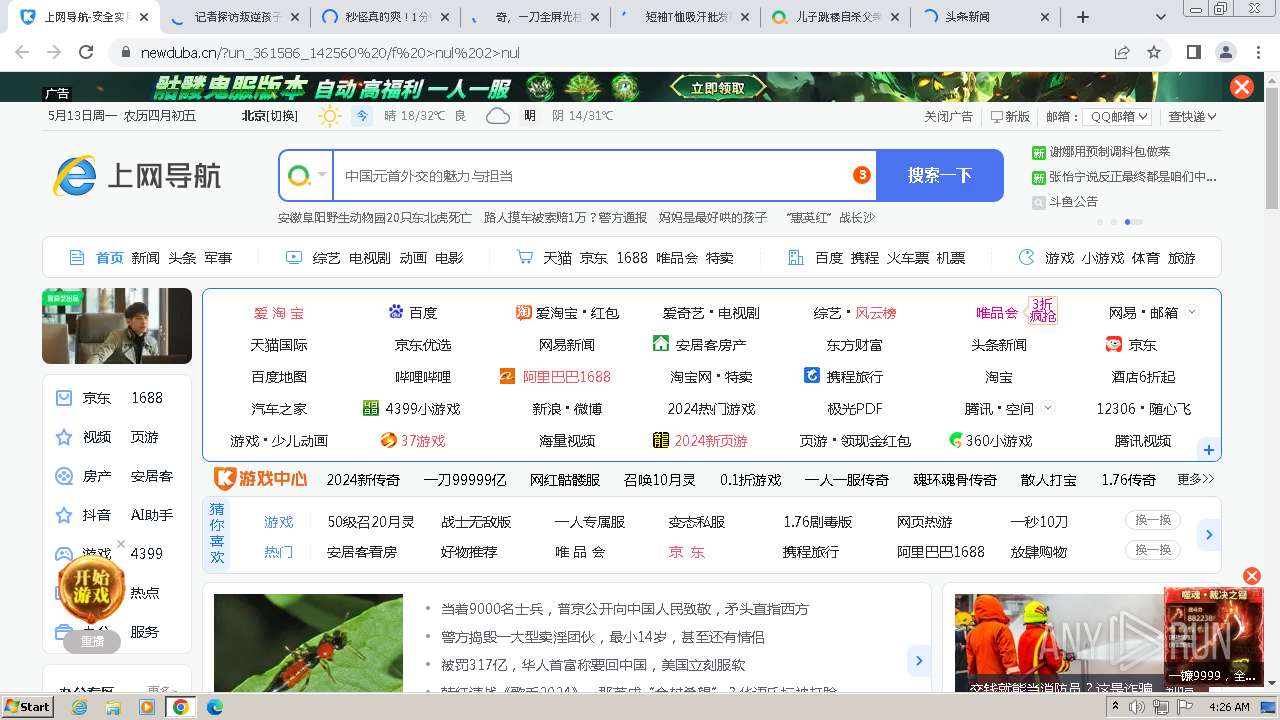Open 4399小游戏 link
Viewport: 1280px width, 720px height.
coord(411,409)
